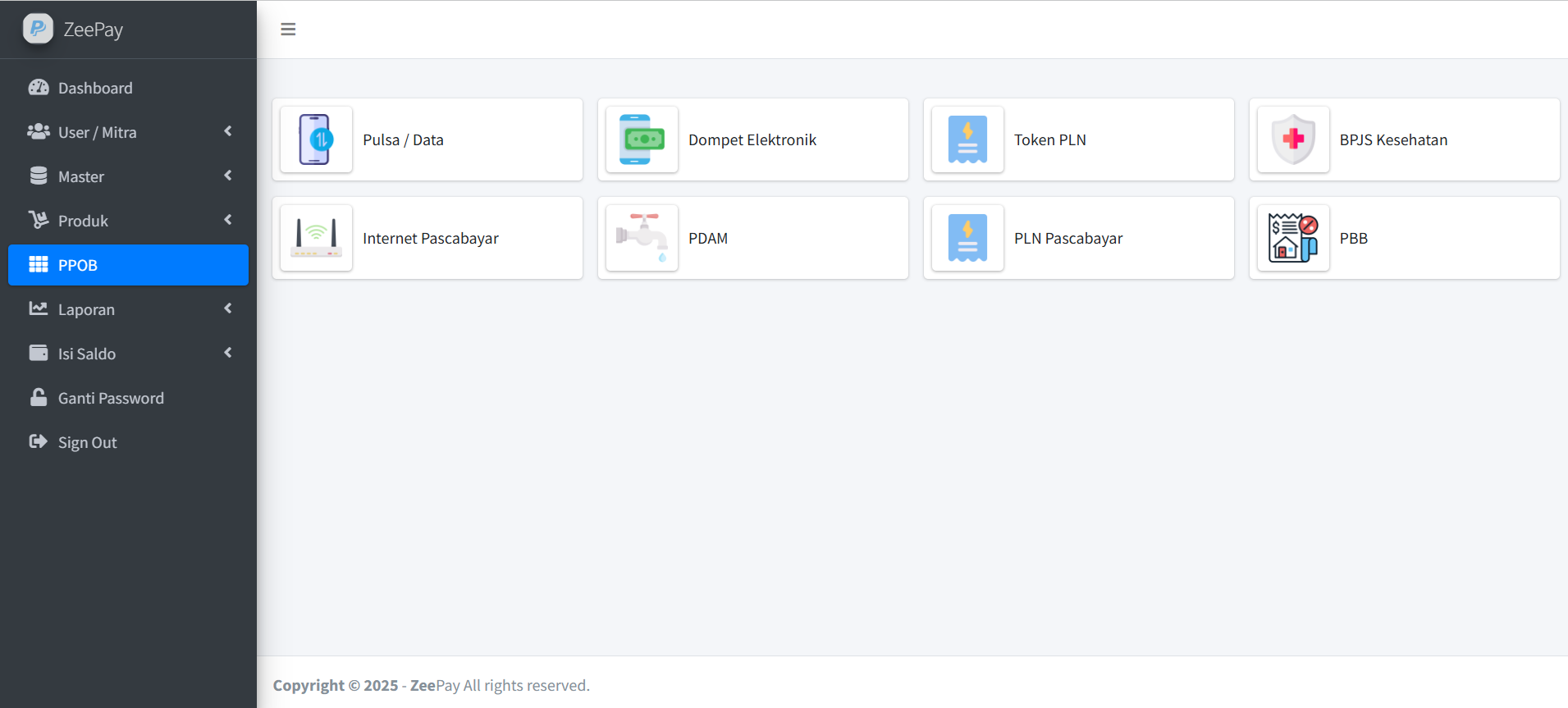Open the PBB service
The height and width of the screenshot is (708, 1568).
(x=1405, y=238)
